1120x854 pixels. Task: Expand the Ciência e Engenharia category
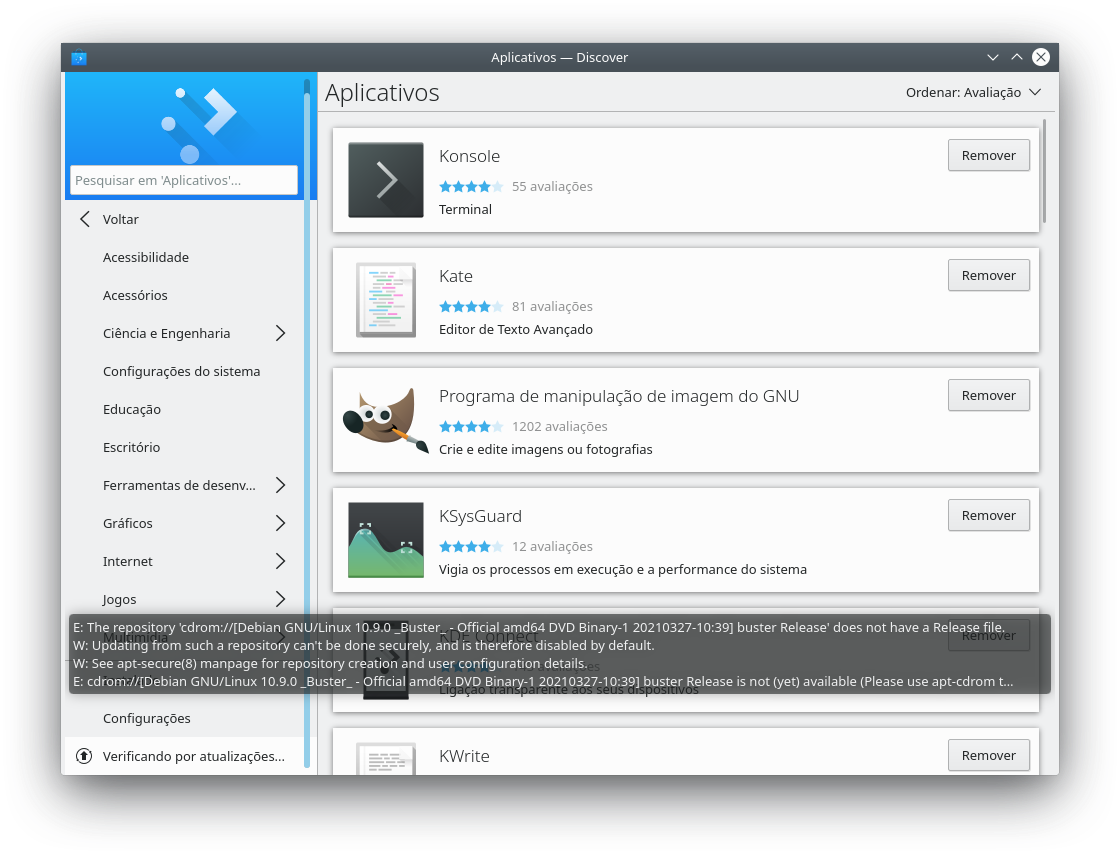pos(281,333)
